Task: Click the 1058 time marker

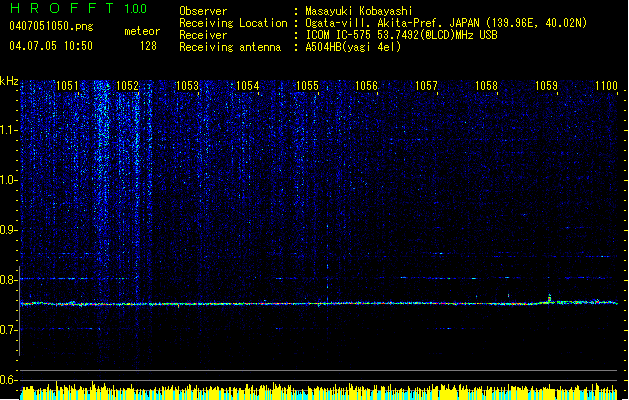Action: coord(486,86)
